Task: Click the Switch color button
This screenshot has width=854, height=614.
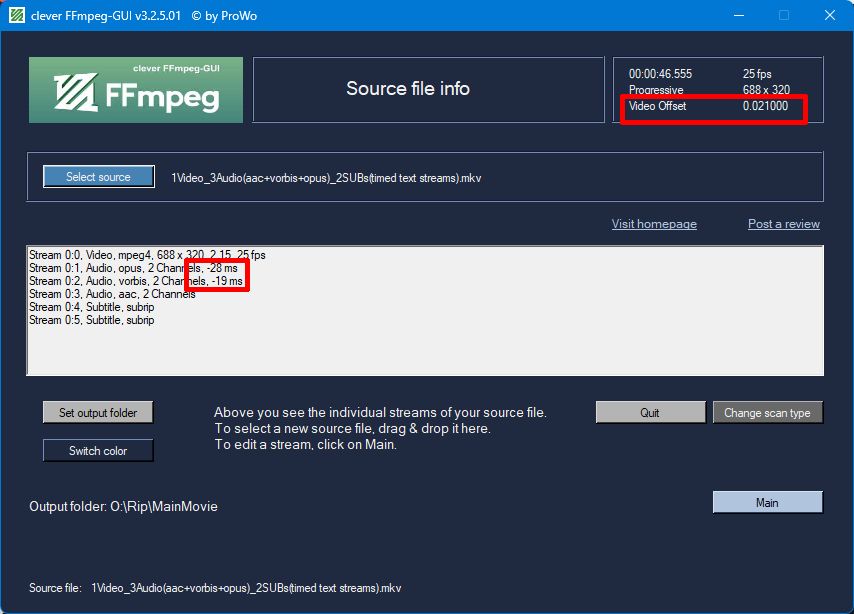Action: click(x=98, y=451)
